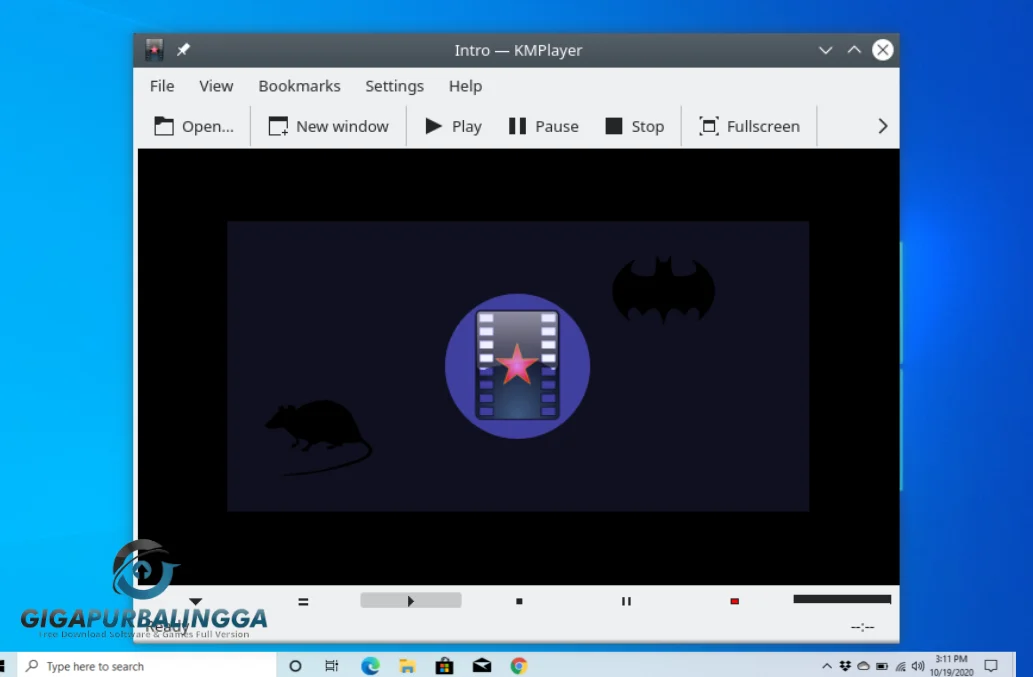Open the File menu
The height and width of the screenshot is (677, 1033).
[x=162, y=86]
